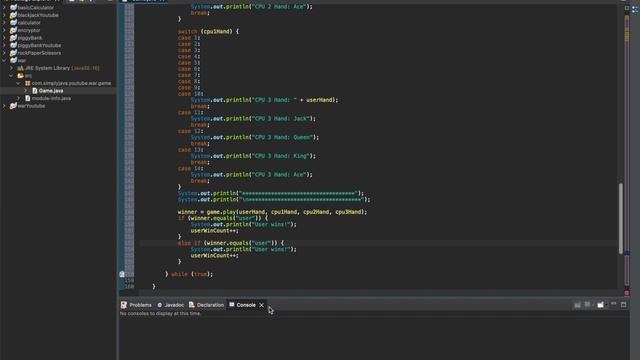The width and height of the screenshot is (640, 360).
Task: Expand the piggyBank project
Action: [4, 38]
